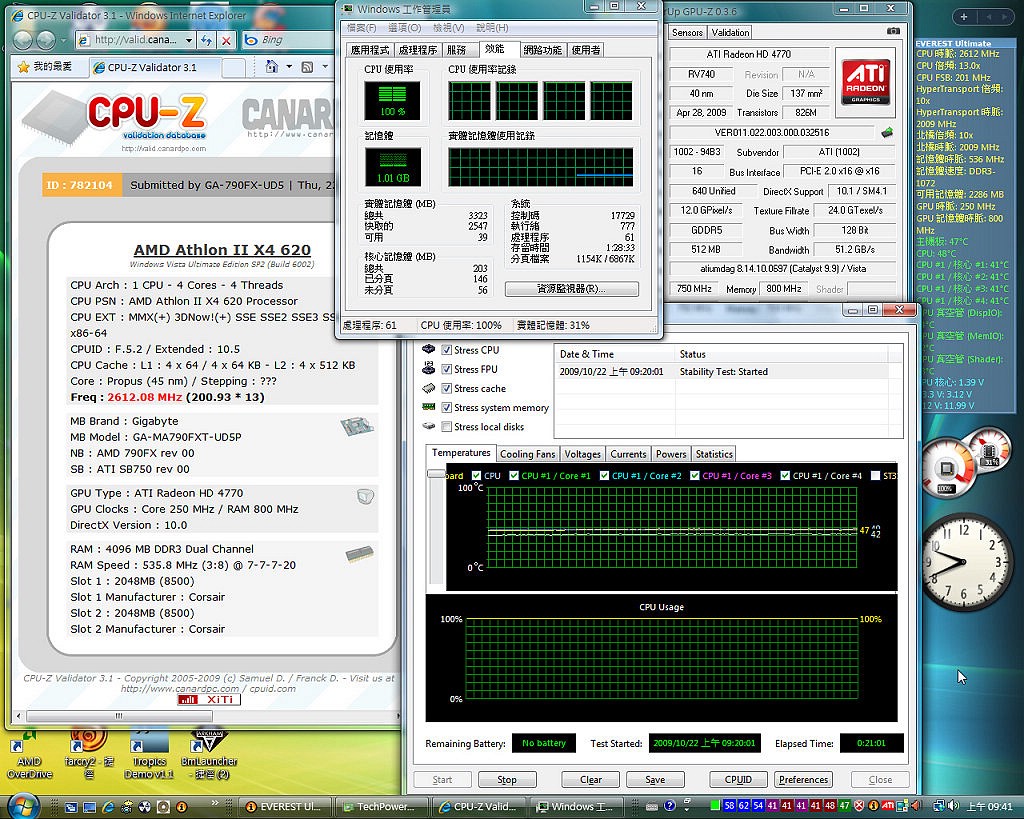Toggle the Stress CPU checkbox

447,349
